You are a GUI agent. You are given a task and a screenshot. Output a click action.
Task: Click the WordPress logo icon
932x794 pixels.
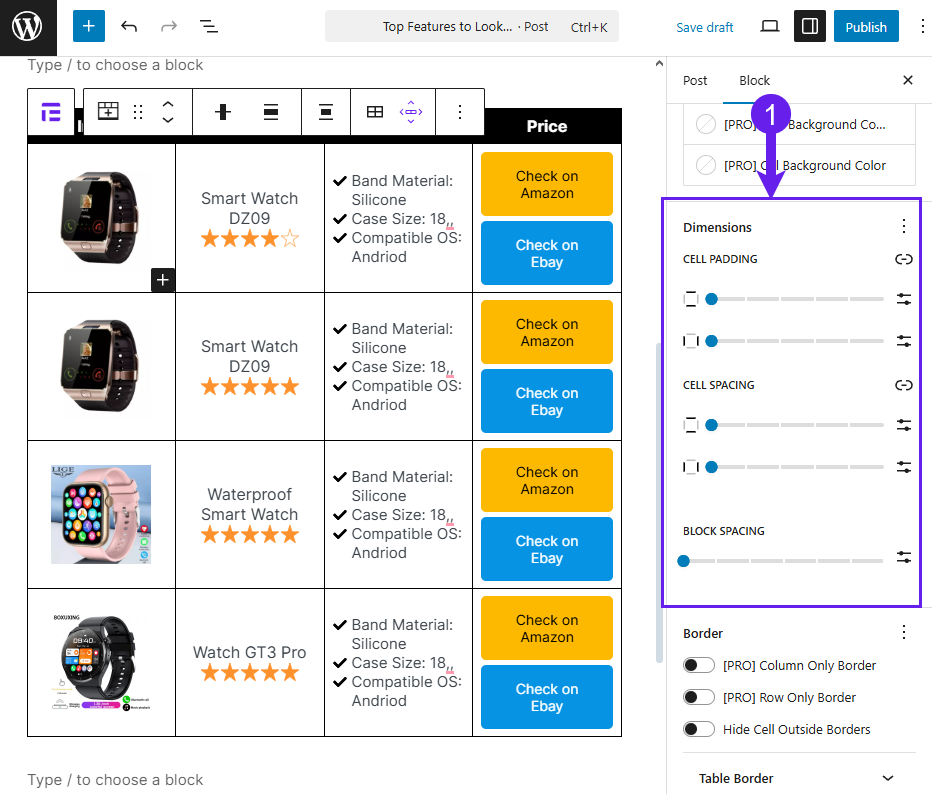coord(27,27)
